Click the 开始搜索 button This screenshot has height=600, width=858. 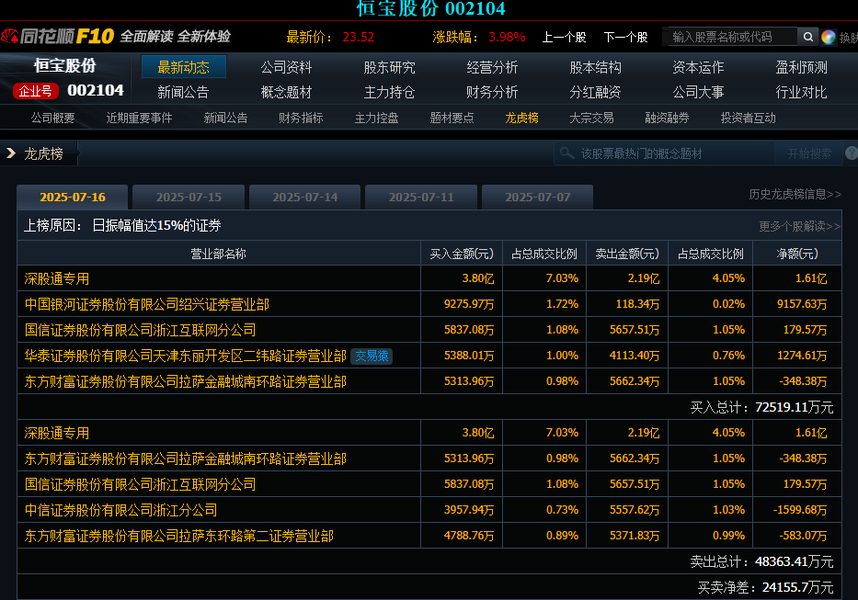tap(809, 154)
